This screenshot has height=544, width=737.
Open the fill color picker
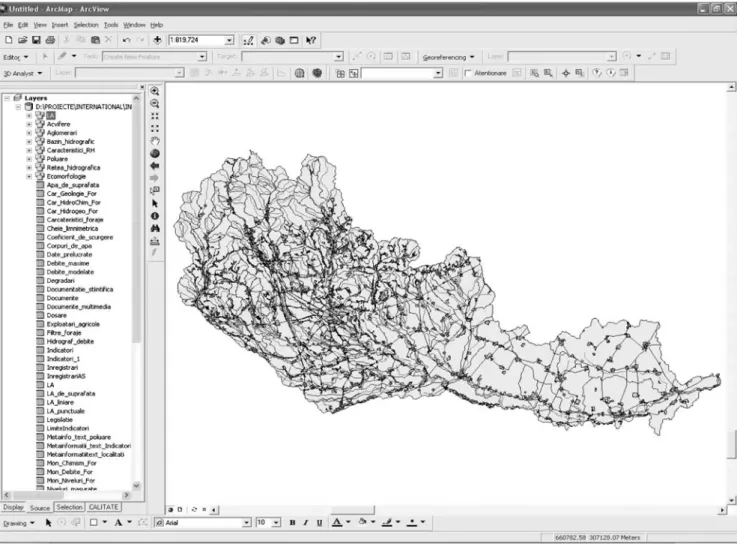[x=362, y=522]
